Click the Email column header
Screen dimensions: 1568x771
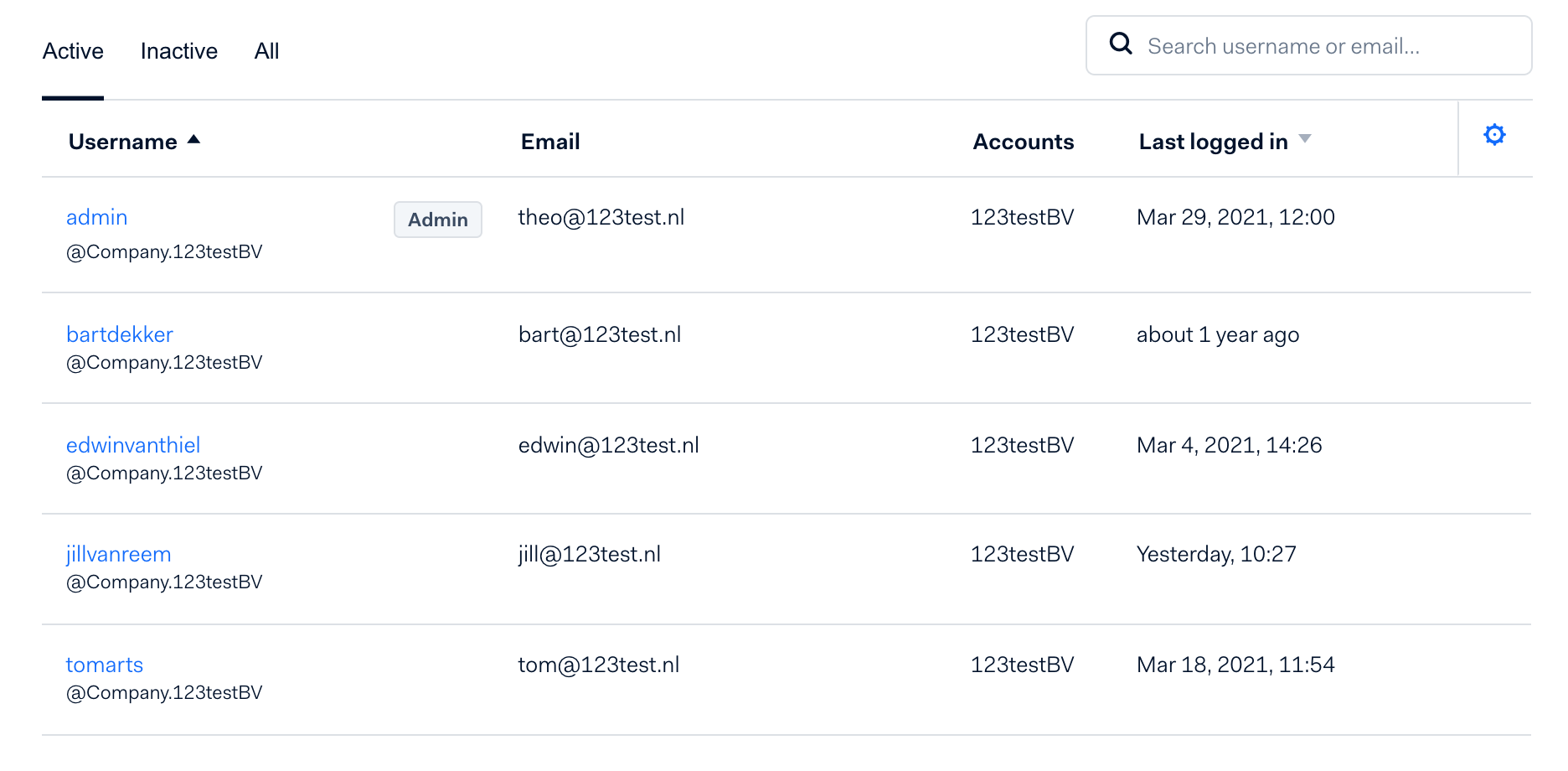coord(550,142)
